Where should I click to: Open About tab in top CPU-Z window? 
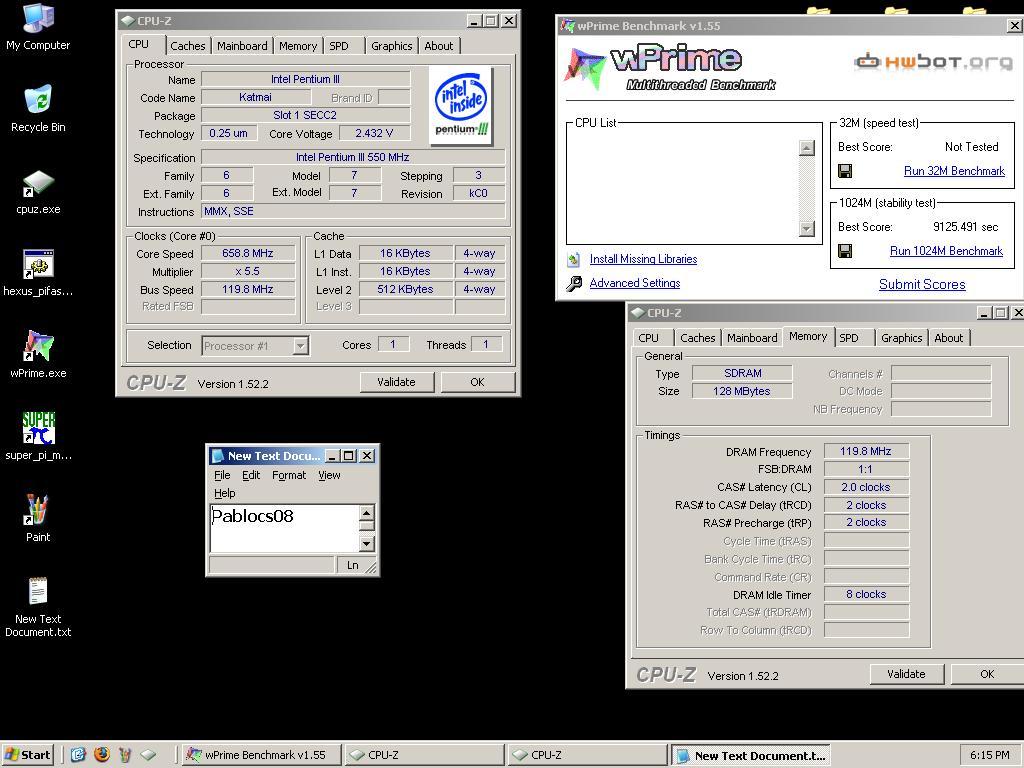(439, 46)
